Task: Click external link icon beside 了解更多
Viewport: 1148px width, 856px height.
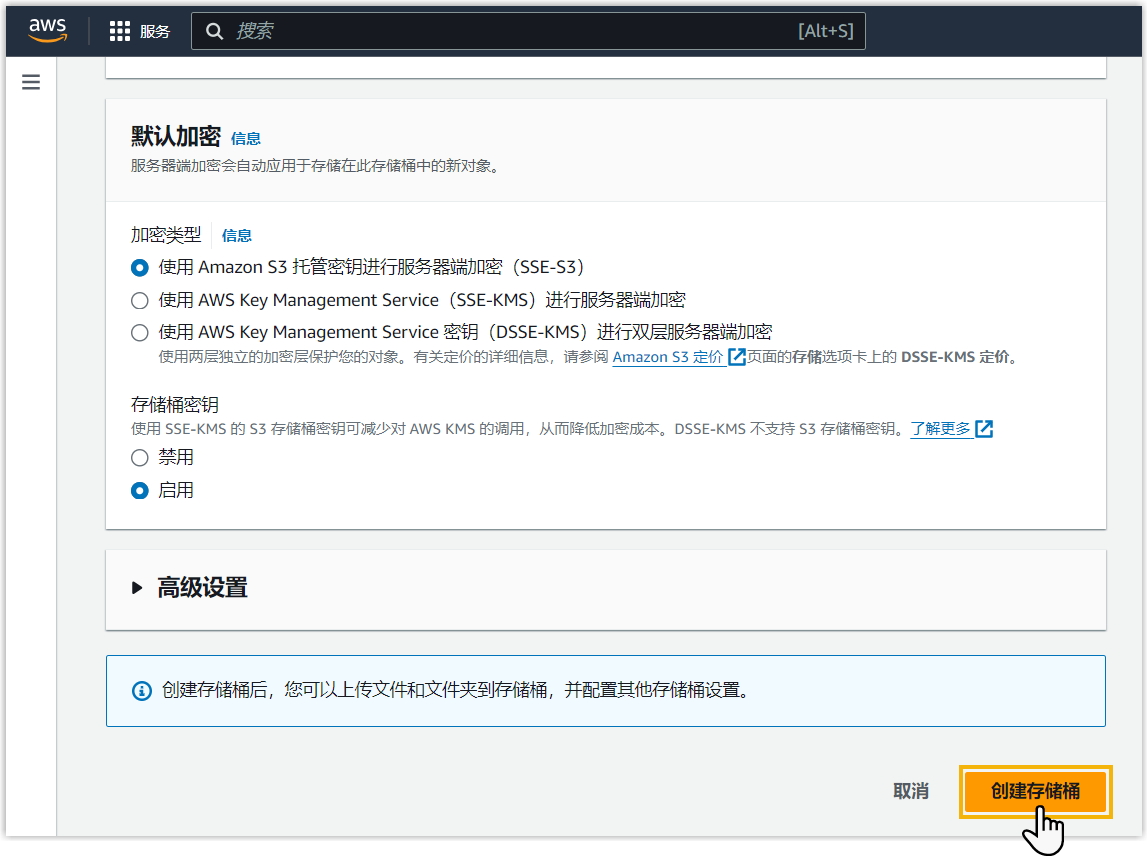Action: pyautogui.click(x=984, y=429)
